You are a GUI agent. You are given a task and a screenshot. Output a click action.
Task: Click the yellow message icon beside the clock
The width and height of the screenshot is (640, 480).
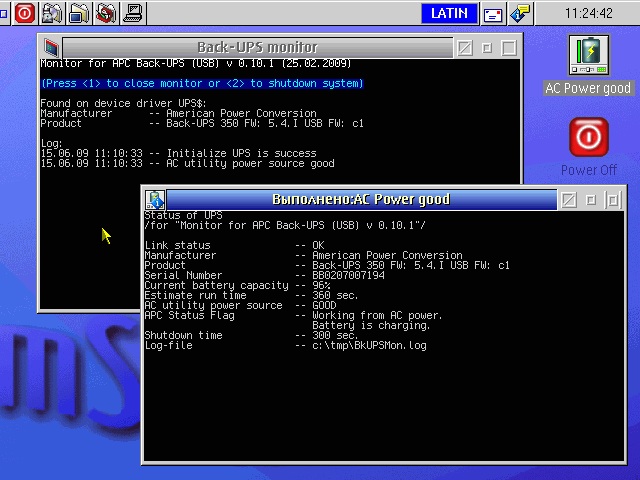[x=519, y=13]
